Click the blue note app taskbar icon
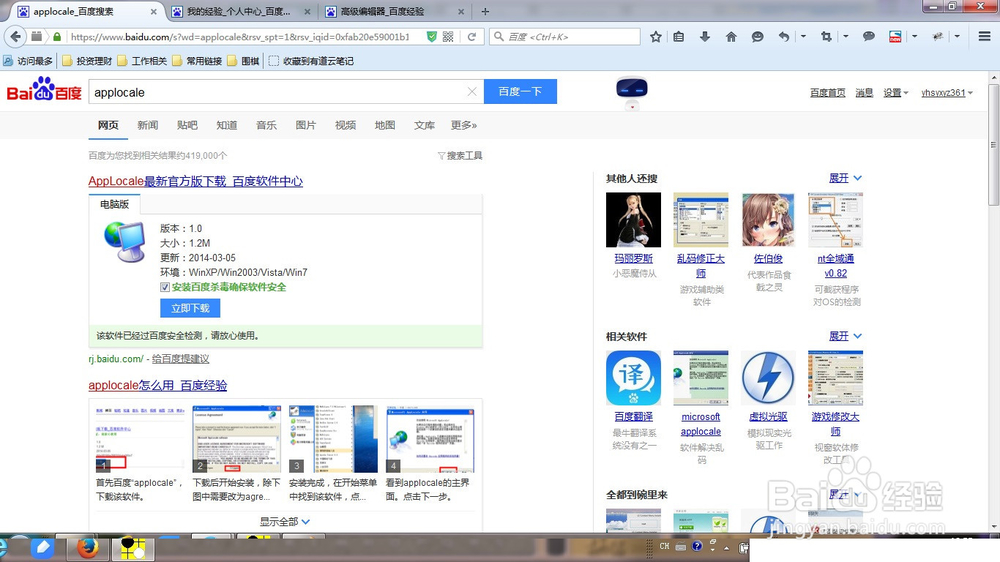1000x562 pixels. click(x=42, y=548)
